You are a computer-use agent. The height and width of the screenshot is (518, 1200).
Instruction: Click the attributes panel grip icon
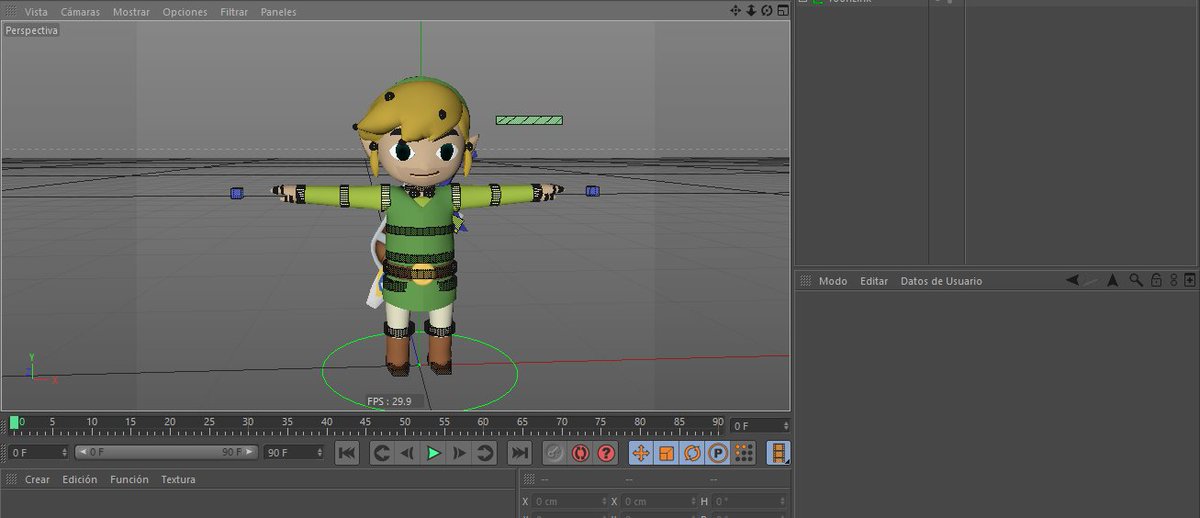[x=804, y=281]
